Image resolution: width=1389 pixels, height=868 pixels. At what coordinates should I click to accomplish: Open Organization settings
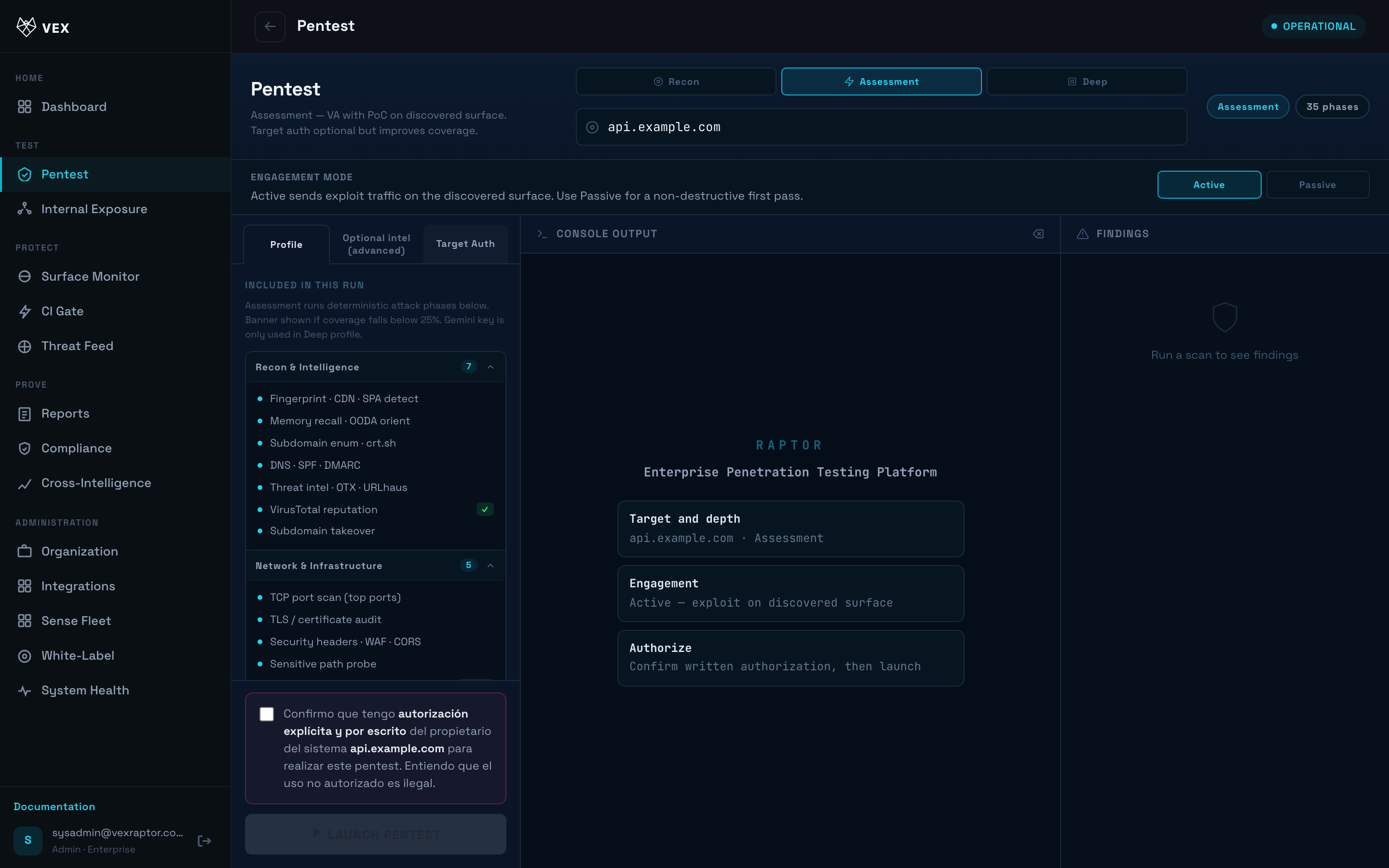pyautogui.click(x=115, y=551)
